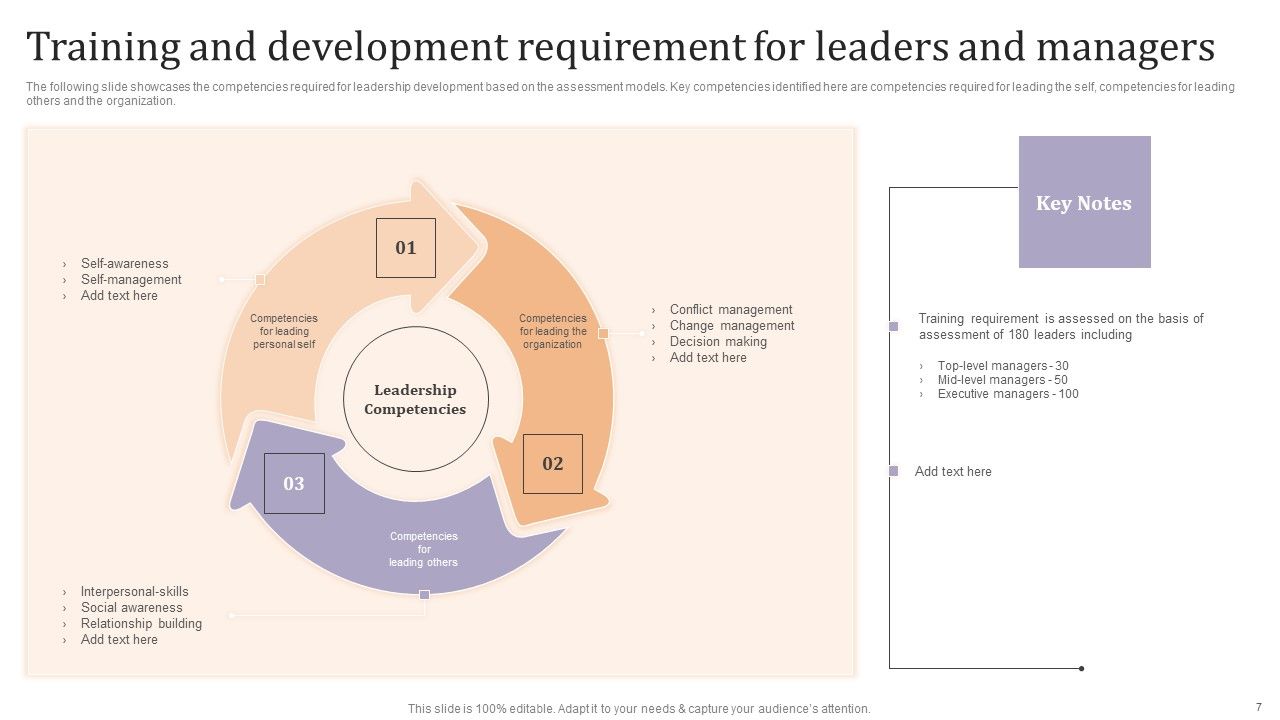Click the 'Social awareness' bullet
1280x720 pixels.
pyautogui.click(x=131, y=608)
